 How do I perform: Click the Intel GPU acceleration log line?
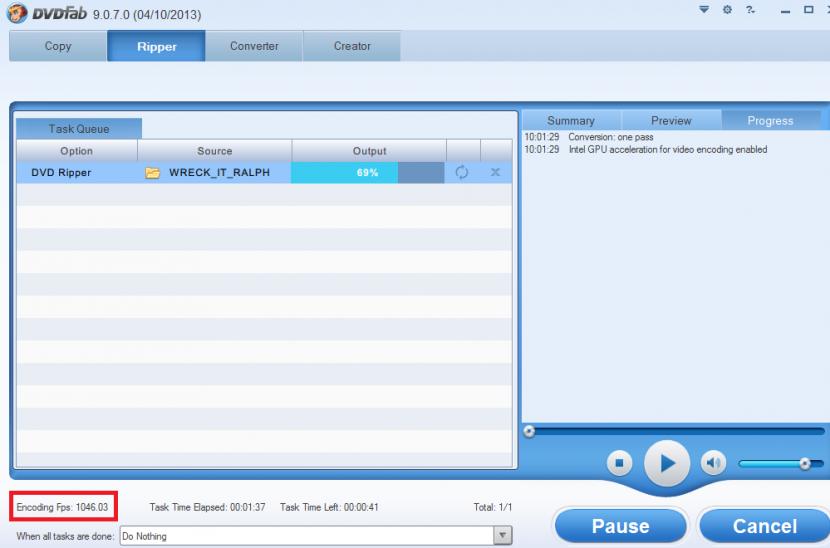tap(668, 149)
